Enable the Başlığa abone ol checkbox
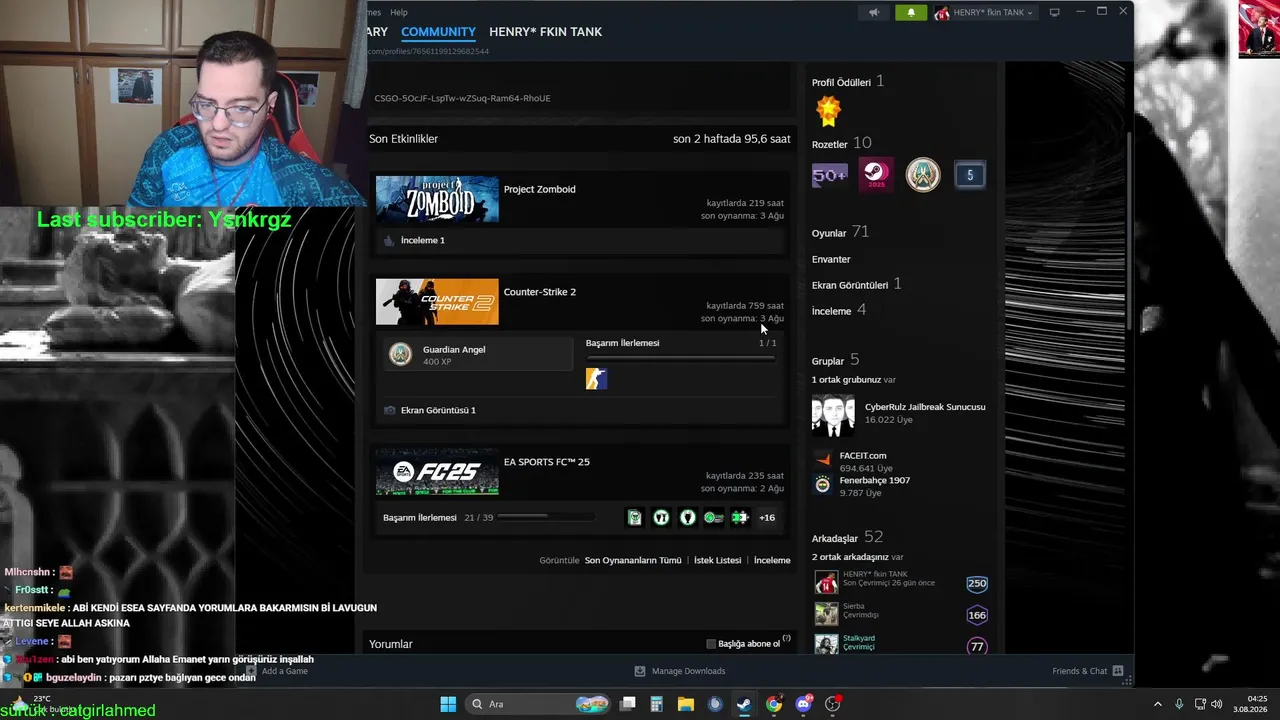The width and height of the screenshot is (1280, 720). [x=711, y=644]
